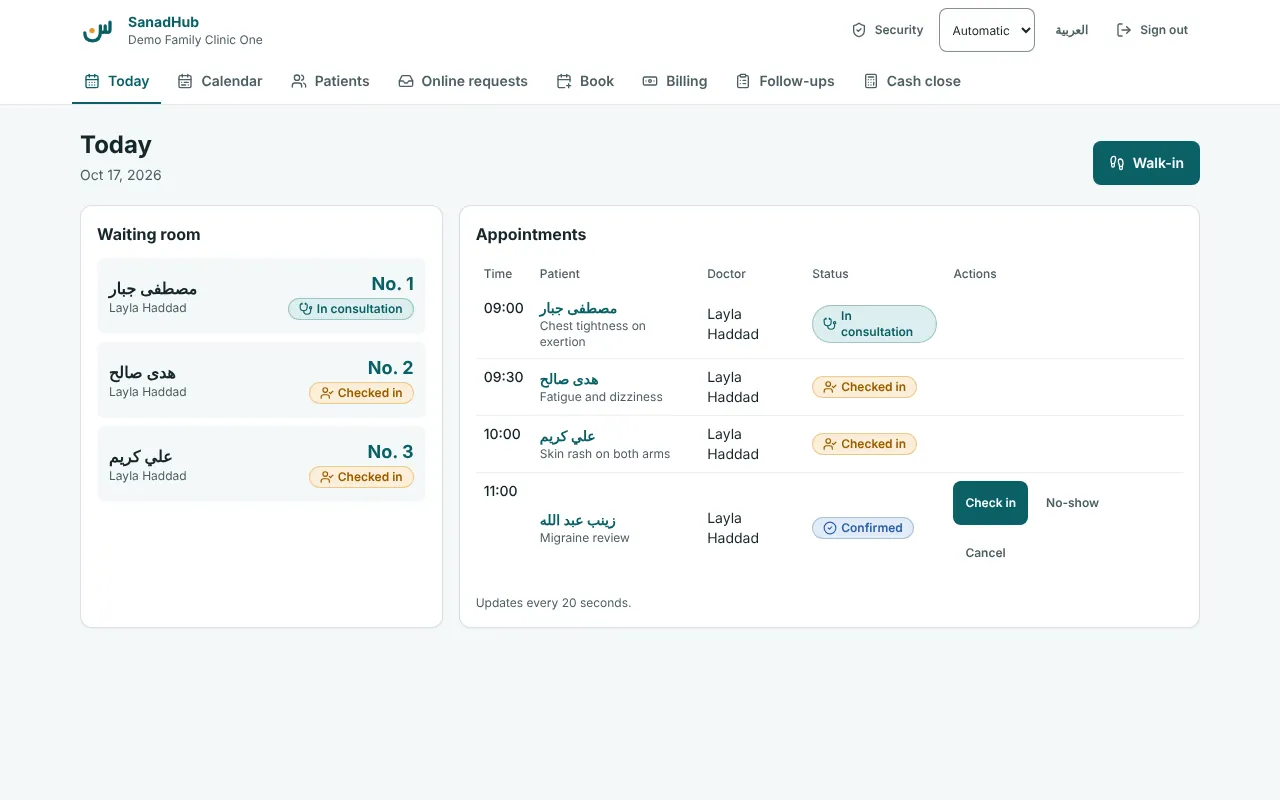The width and height of the screenshot is (1280, 800).
Task: Click the "Chest tightness on exertion" text
Action: (593, 334)
